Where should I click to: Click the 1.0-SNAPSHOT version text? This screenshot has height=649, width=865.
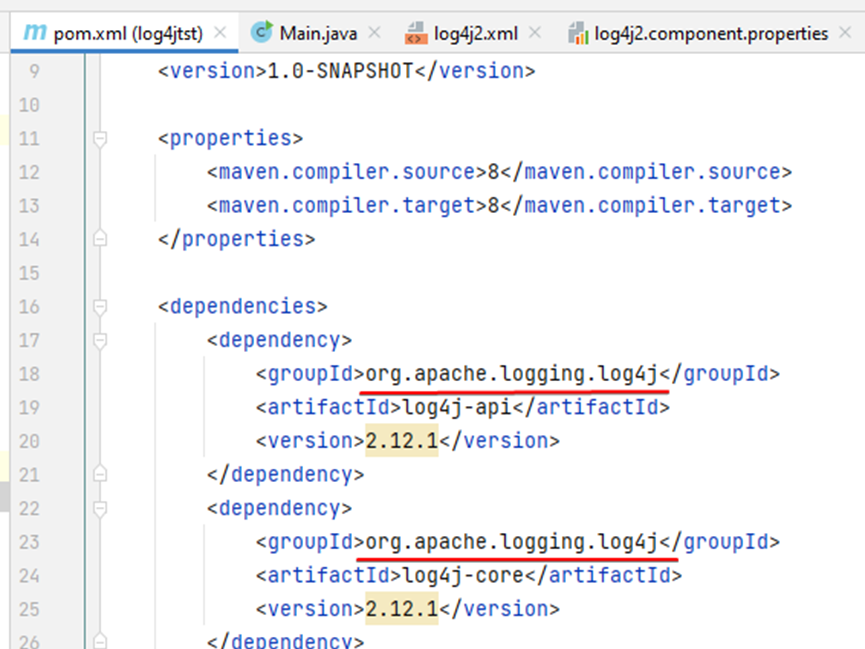[x=340, y=71]
